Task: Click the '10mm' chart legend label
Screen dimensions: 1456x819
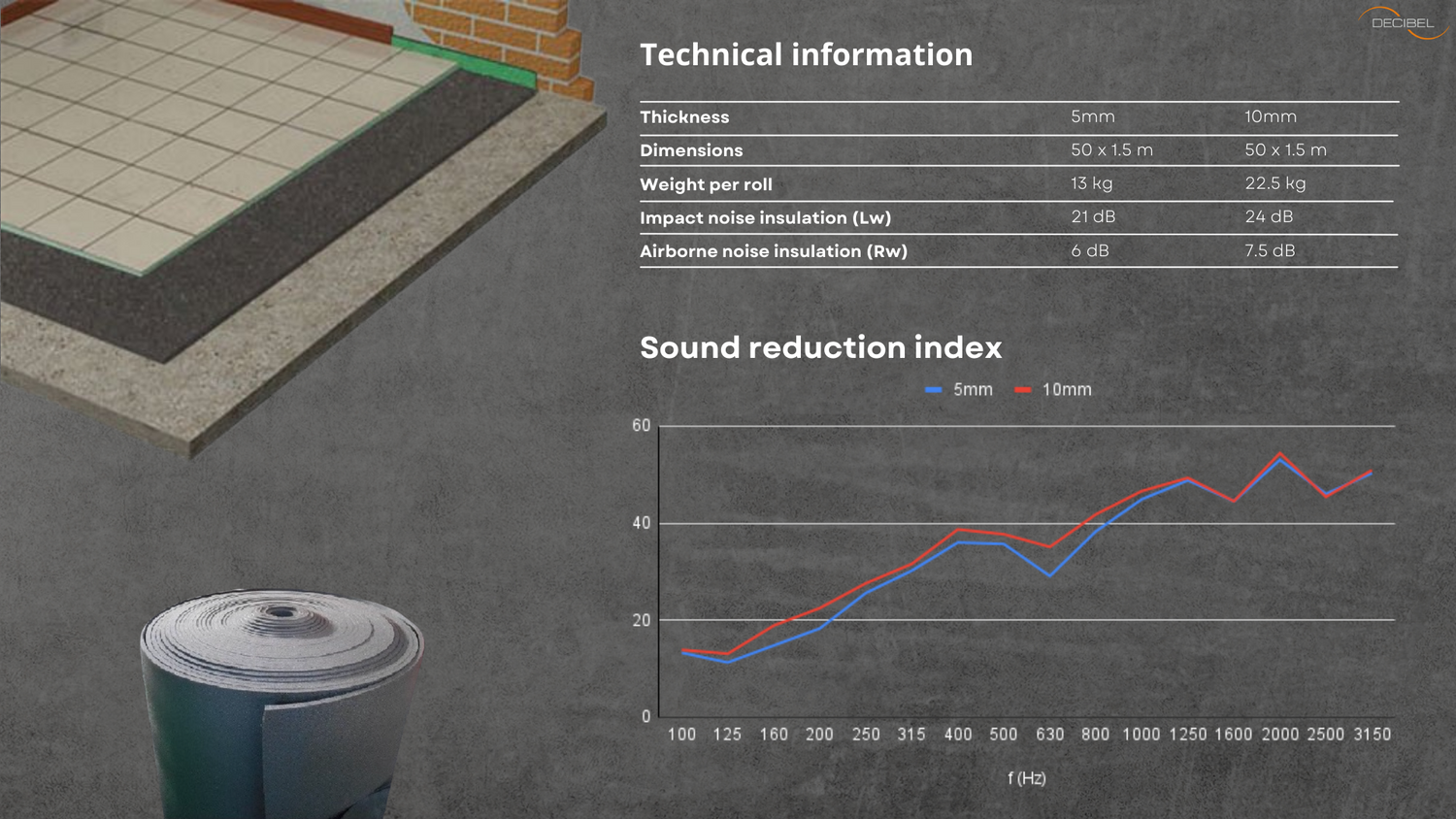Action: point(1067,389)
